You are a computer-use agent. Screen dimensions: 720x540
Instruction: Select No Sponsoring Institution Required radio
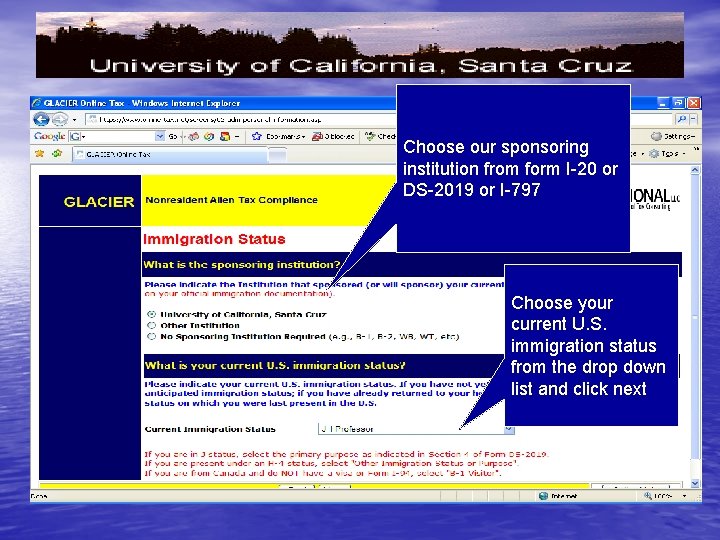click(x=152, y=337)
